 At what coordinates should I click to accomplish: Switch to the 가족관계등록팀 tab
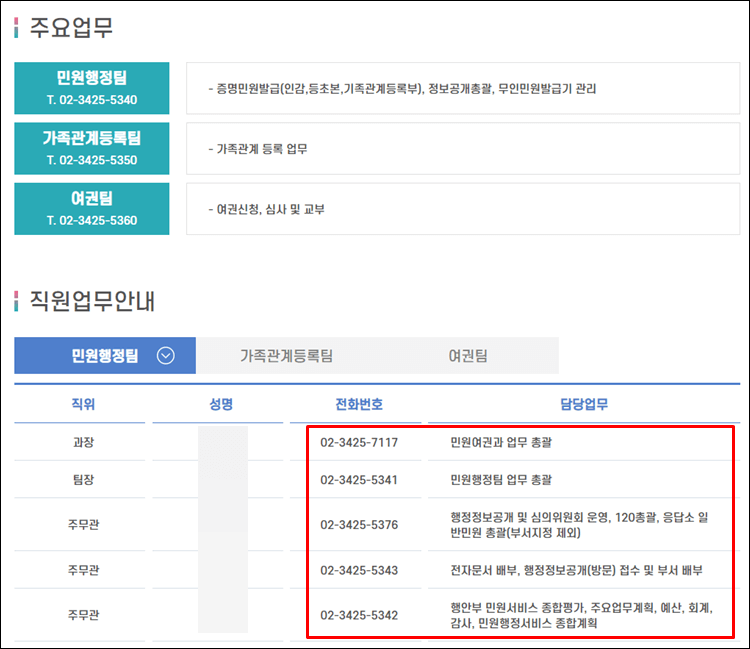pyautogui.click(x=286, y=356)
